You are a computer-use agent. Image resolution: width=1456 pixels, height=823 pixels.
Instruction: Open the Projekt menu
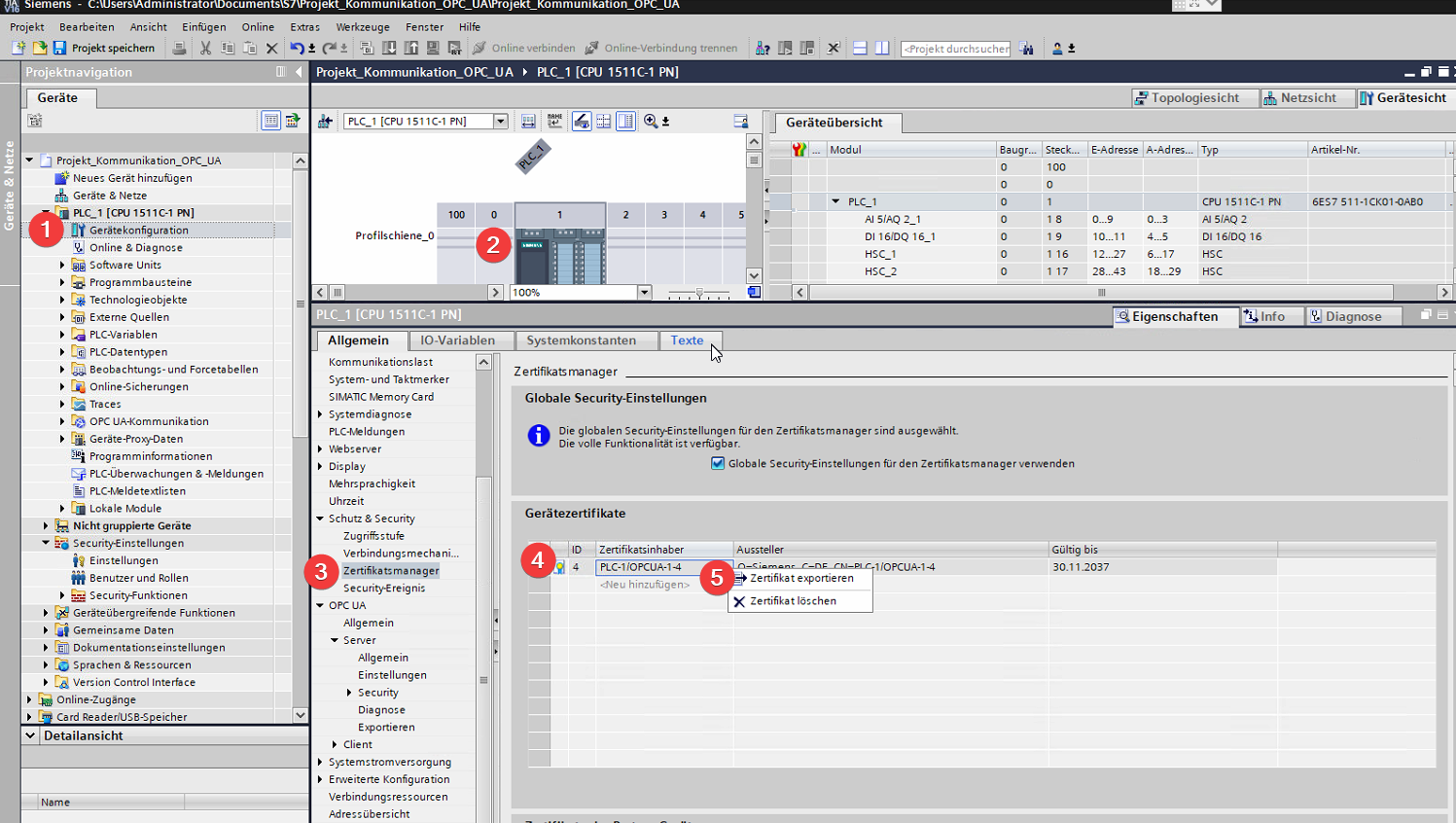[x=27, y=27]
